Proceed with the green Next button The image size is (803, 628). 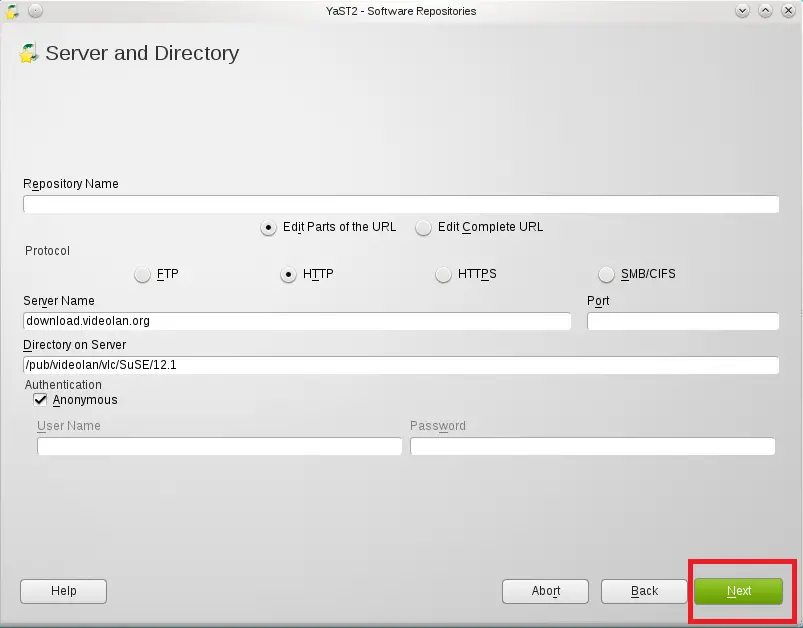tap(738, 592)
